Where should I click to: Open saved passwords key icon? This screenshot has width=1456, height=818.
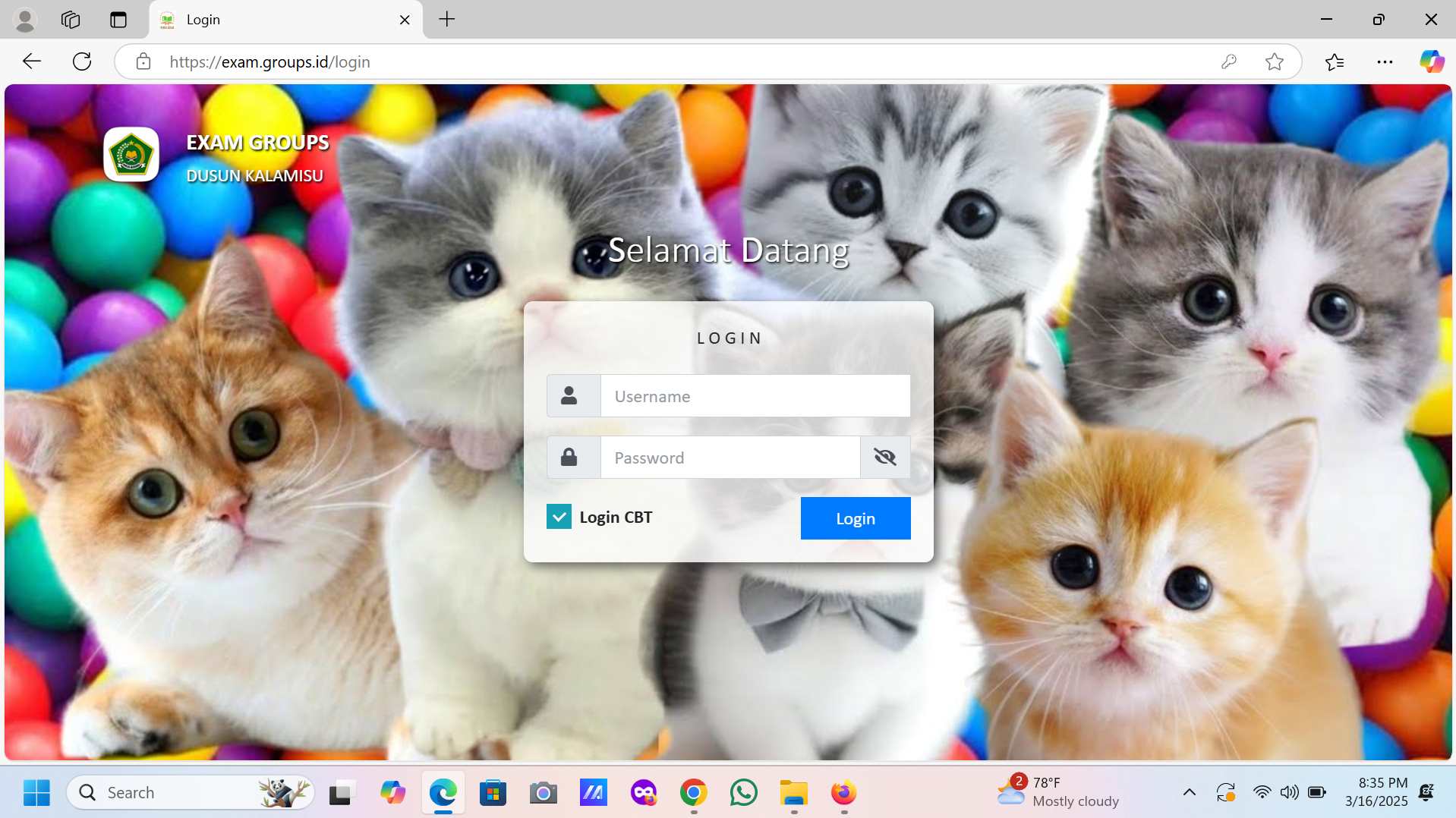1229,61
